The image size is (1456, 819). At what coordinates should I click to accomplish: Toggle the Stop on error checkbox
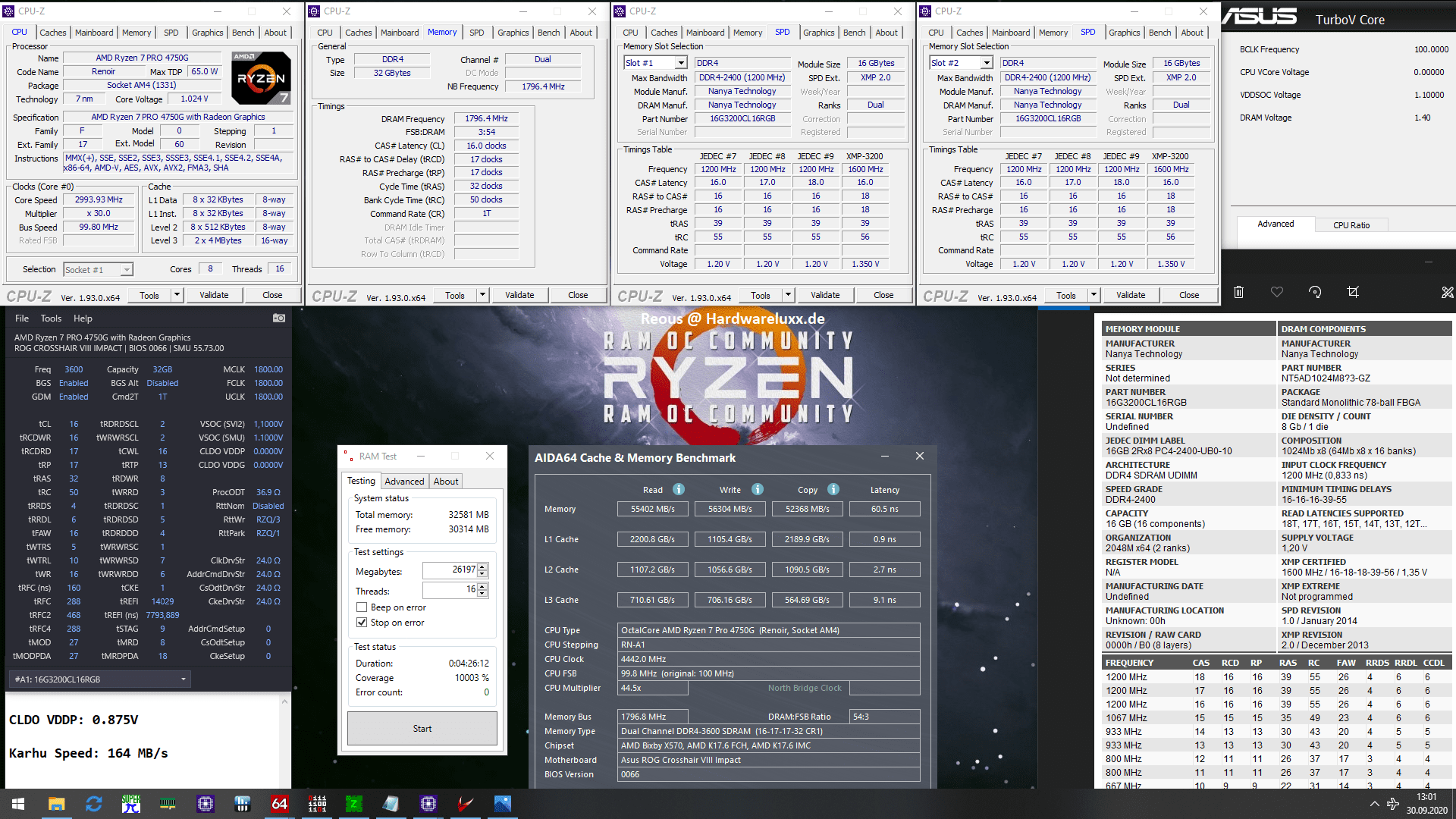(x=362, y=623)
